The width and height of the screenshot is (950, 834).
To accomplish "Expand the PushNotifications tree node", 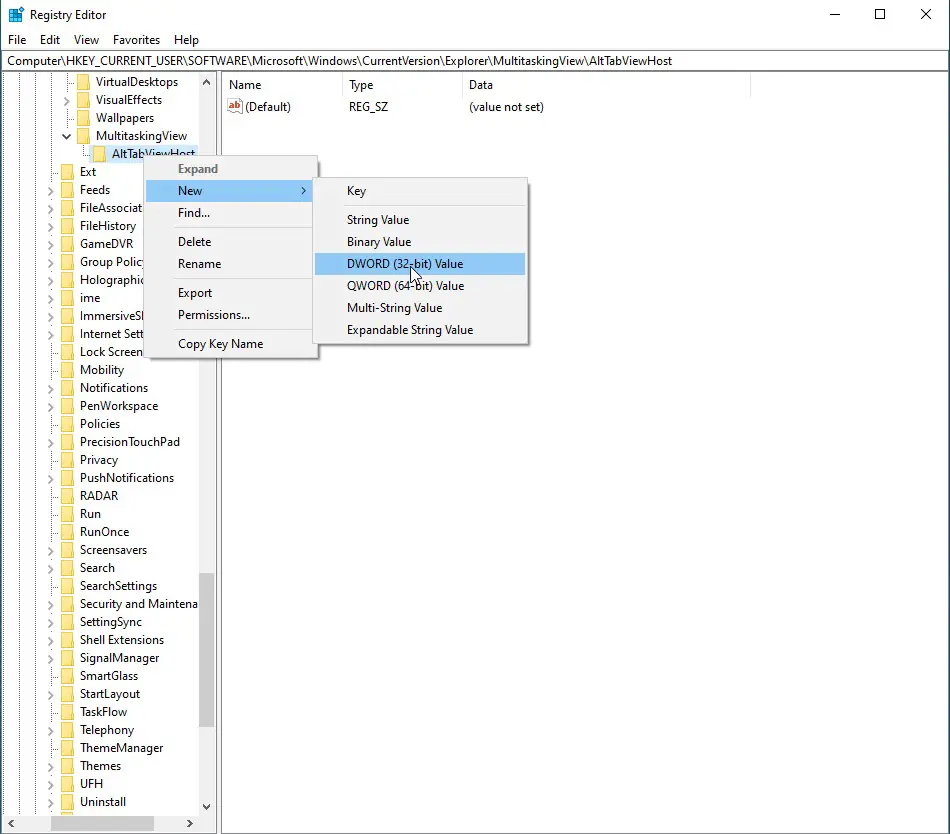I will point(50,478).
